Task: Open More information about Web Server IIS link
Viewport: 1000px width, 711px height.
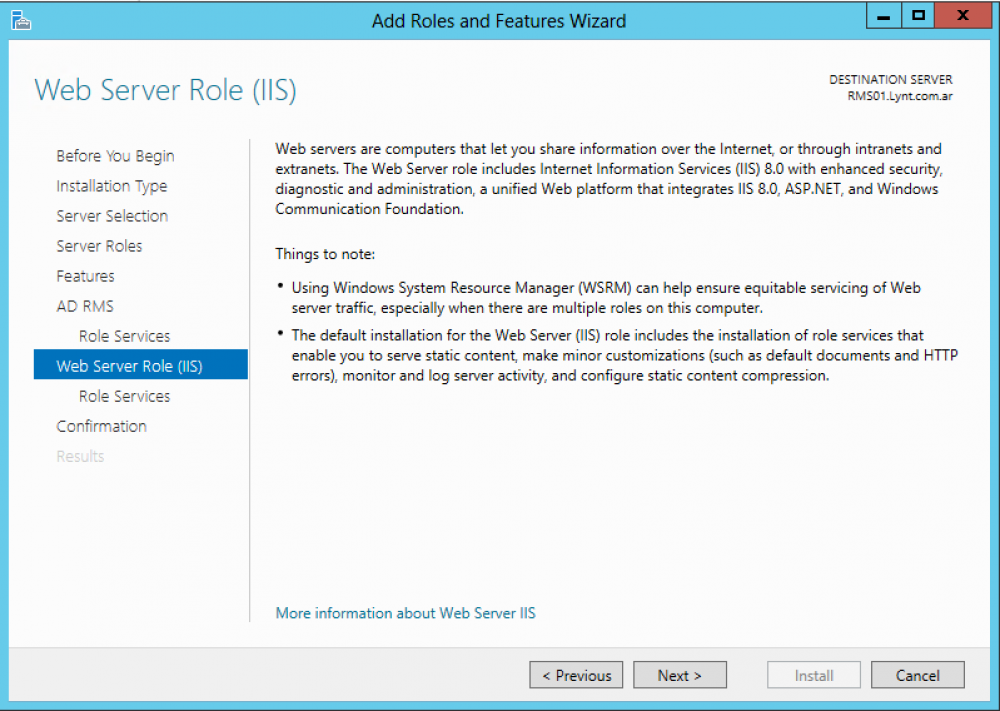Action: pos(406,613)
